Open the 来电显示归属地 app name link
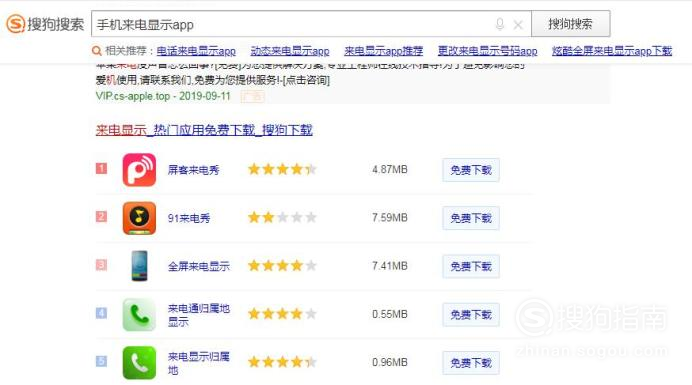The image size is (692, 385). 199,363
